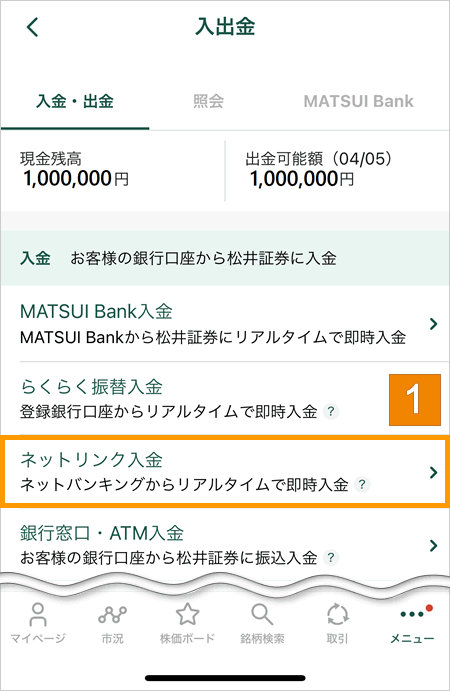Tap help icon beside ネットリンク入金 description
This screenshot has width=450, height=691.
click(x=362, y=485)
